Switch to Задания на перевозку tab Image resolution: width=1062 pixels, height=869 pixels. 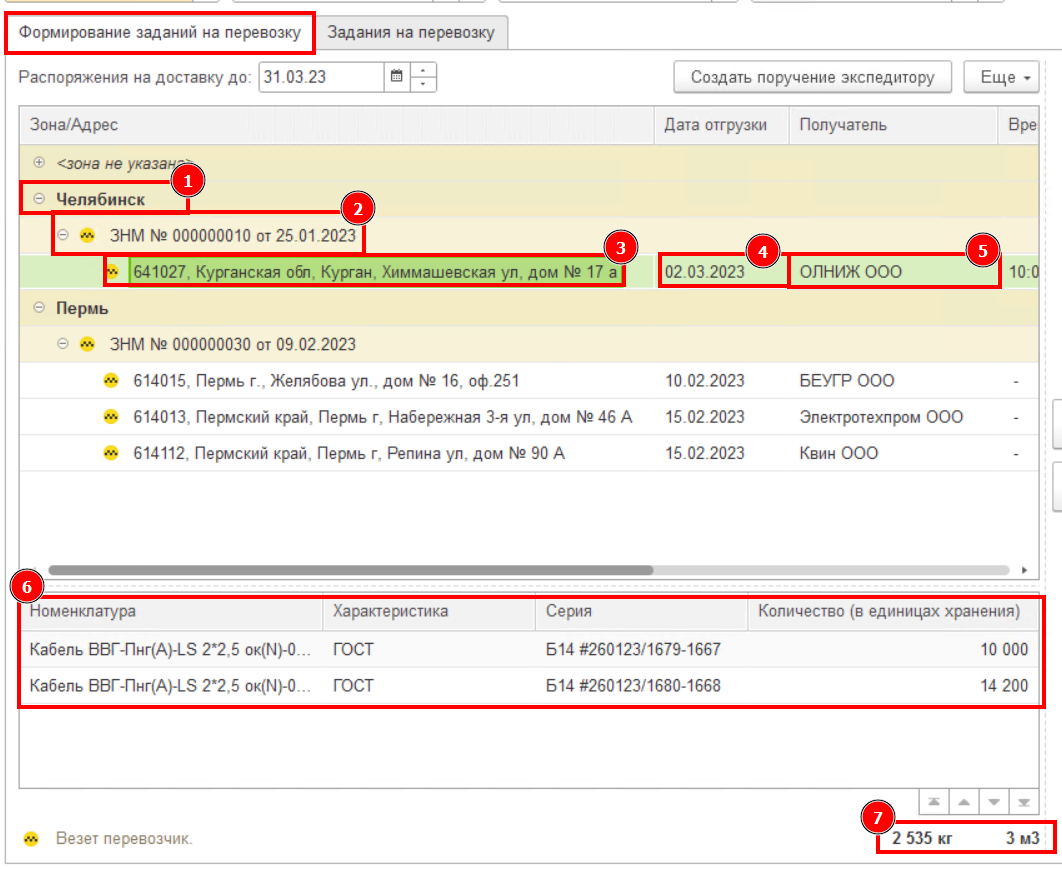click(411, 33)
